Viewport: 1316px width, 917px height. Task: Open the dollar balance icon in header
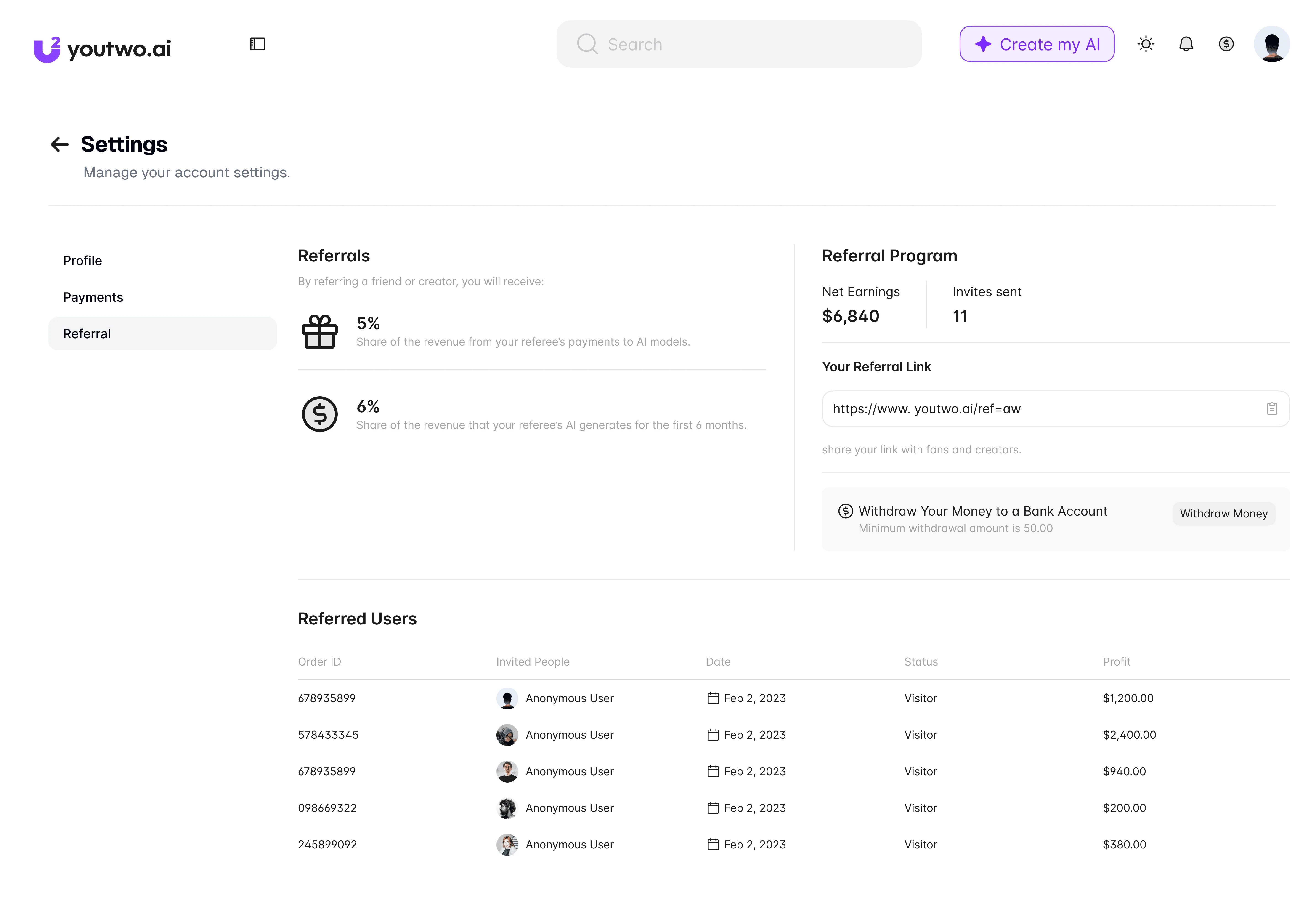coord(1226,44)
